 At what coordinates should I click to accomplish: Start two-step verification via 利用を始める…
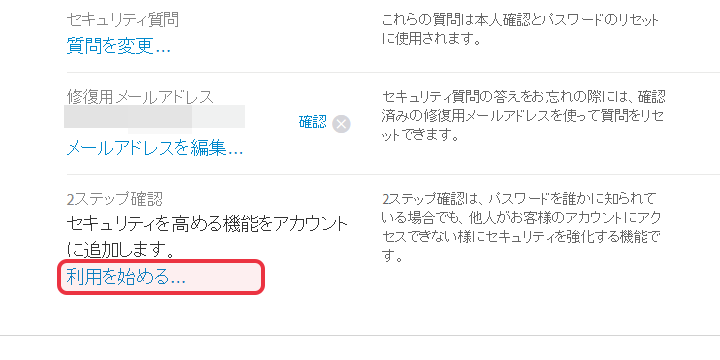pos(126,277)
